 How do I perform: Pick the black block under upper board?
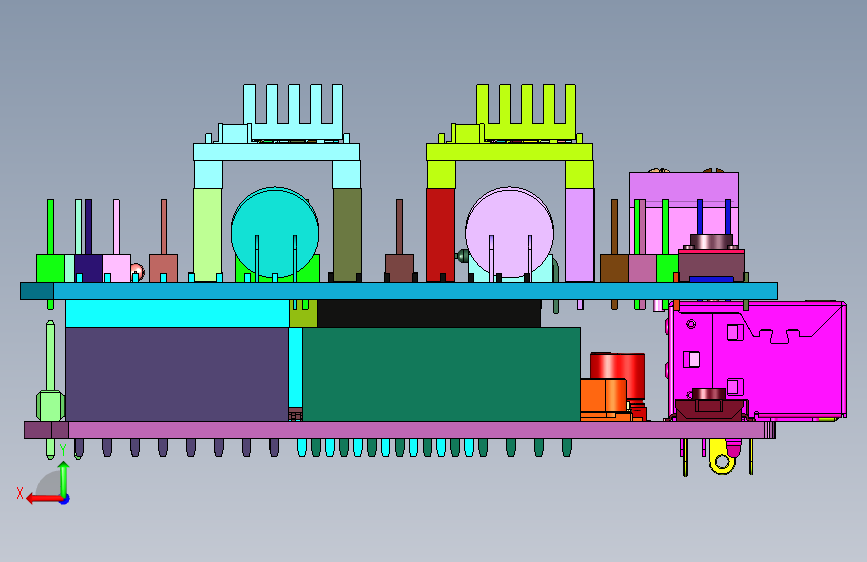429,314
